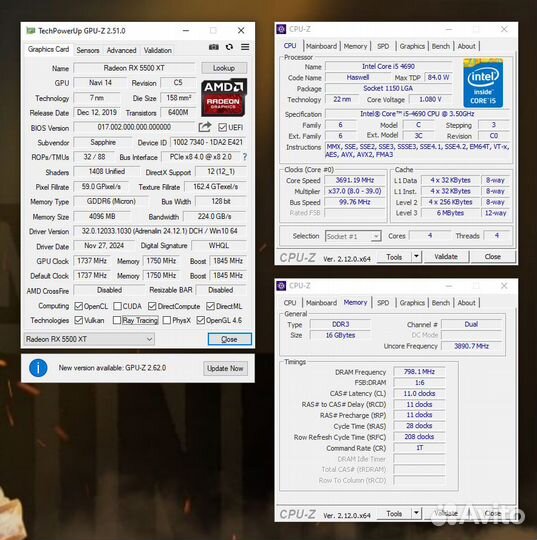The image size is (537, 540).
Task: Toggle the DirectCompute checkbox
Action: coord(152,306)
